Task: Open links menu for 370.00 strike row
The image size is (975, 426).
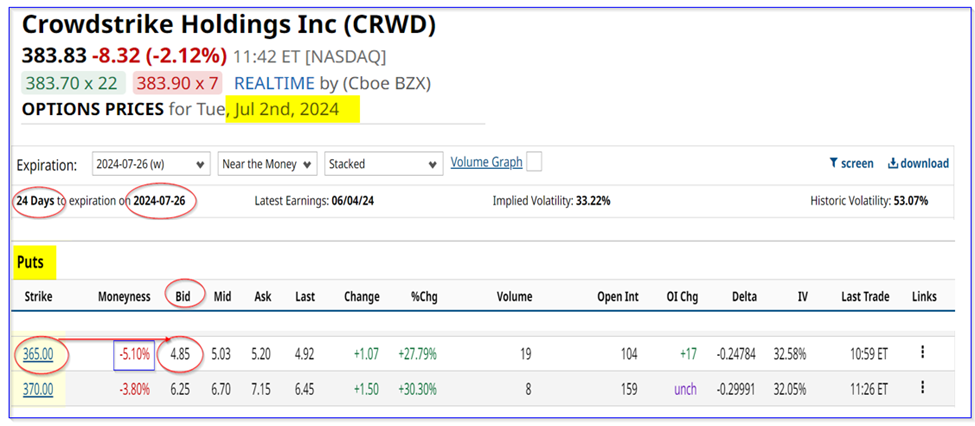Action: coord(922,387)
